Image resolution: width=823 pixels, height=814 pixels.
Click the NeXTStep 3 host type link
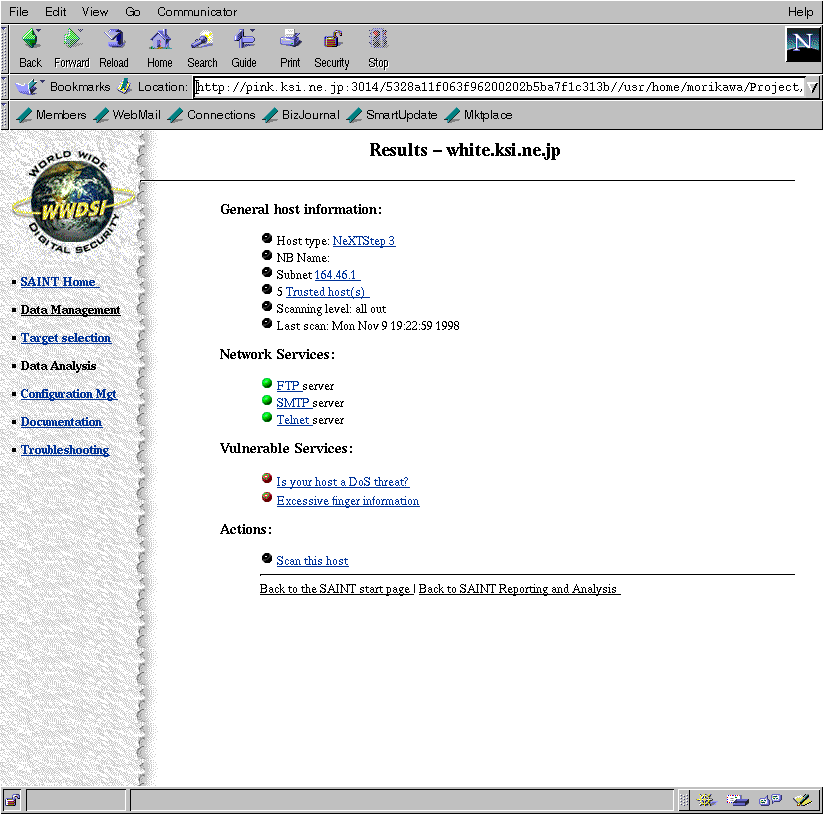pyautogui.click(x=364, y=241)
